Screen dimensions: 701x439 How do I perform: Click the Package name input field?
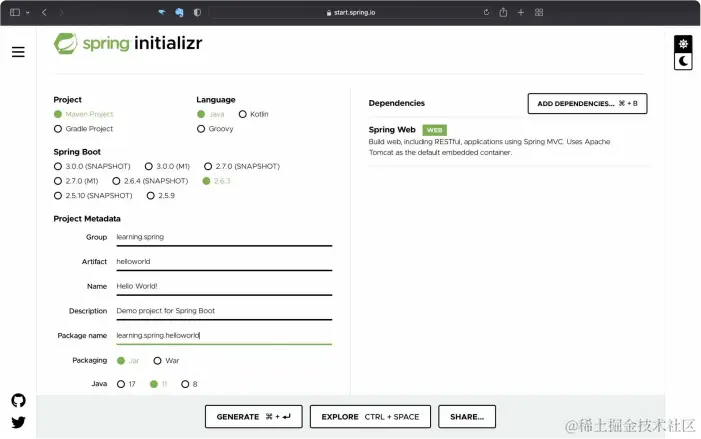224,336
